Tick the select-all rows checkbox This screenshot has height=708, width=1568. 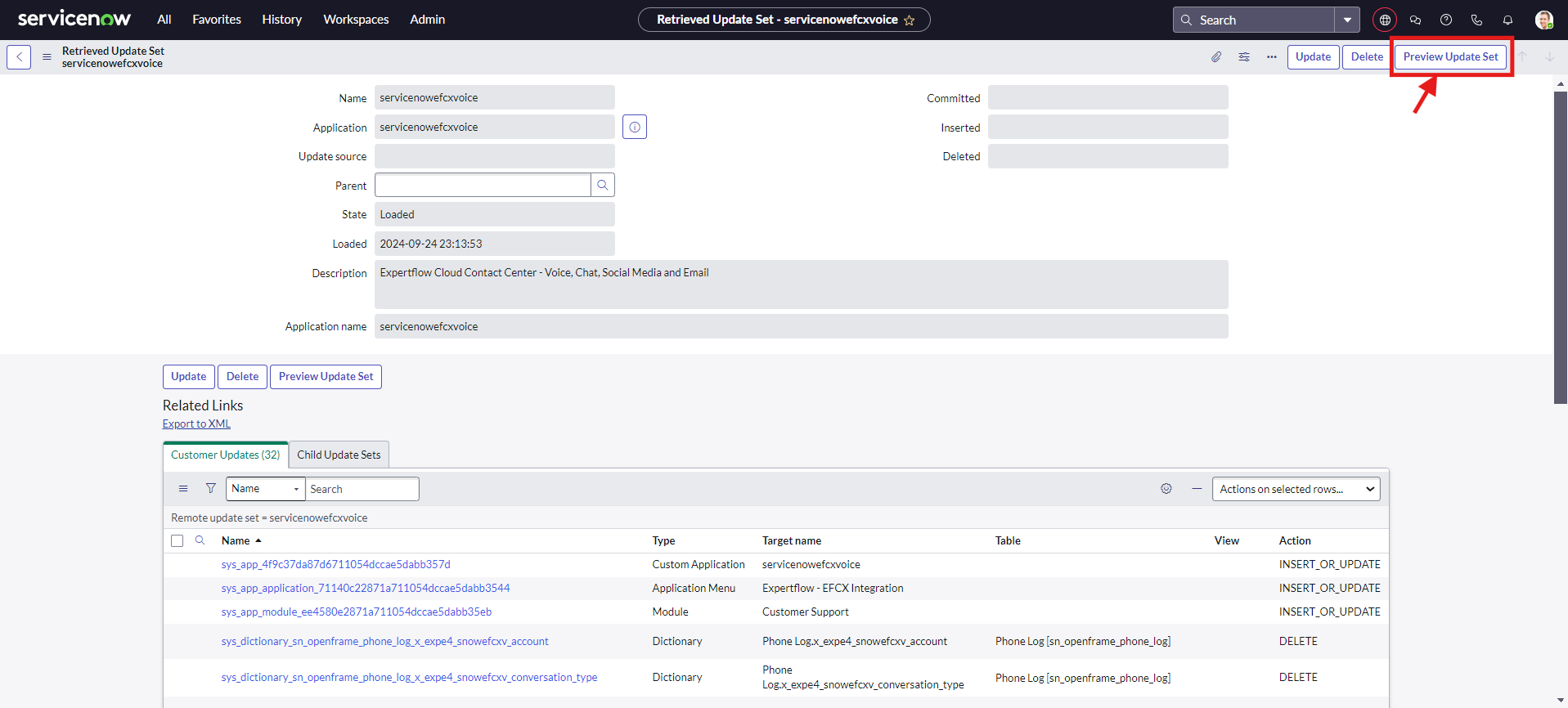point(177,541)
